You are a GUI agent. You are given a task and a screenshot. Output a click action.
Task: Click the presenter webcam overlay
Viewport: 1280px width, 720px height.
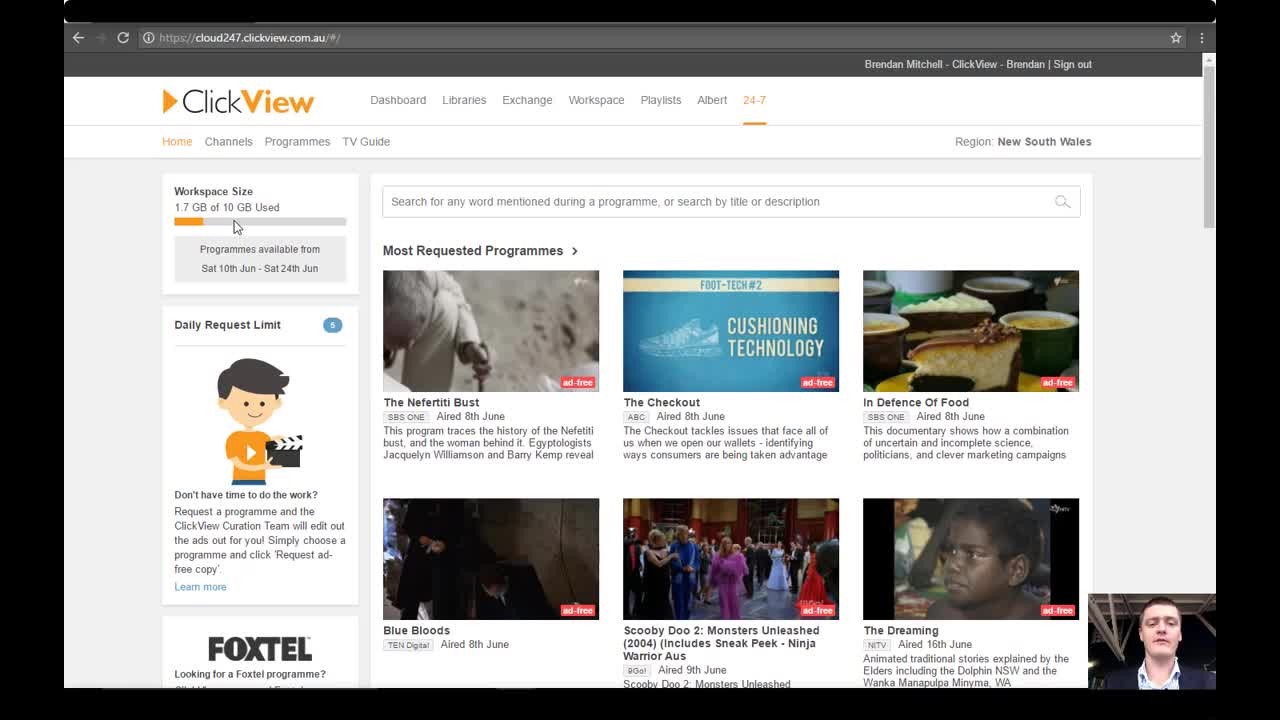[1152, 642]
